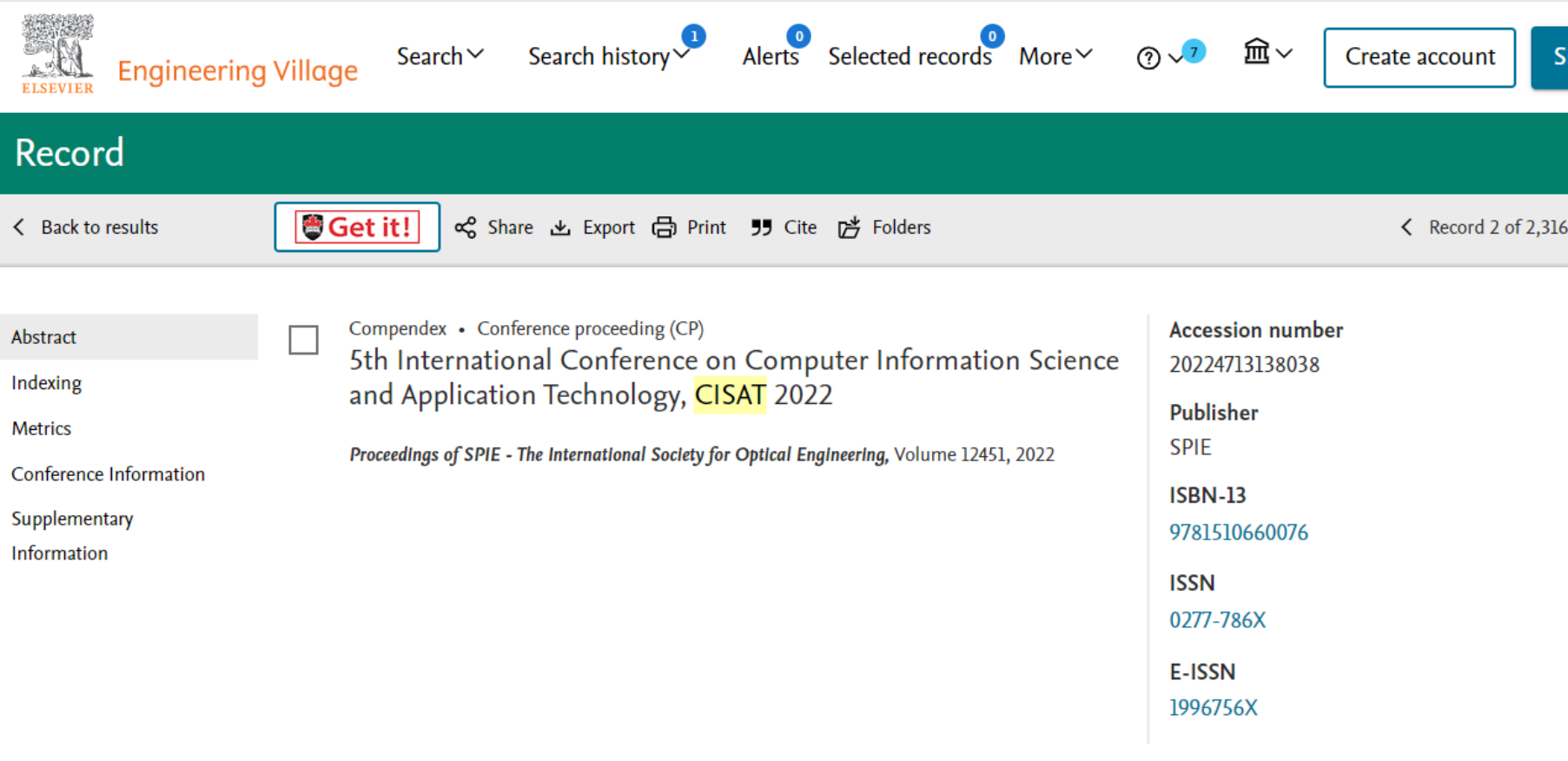Expand the Search history dropdown
1568x761 pixels.
tap(608, 56)
